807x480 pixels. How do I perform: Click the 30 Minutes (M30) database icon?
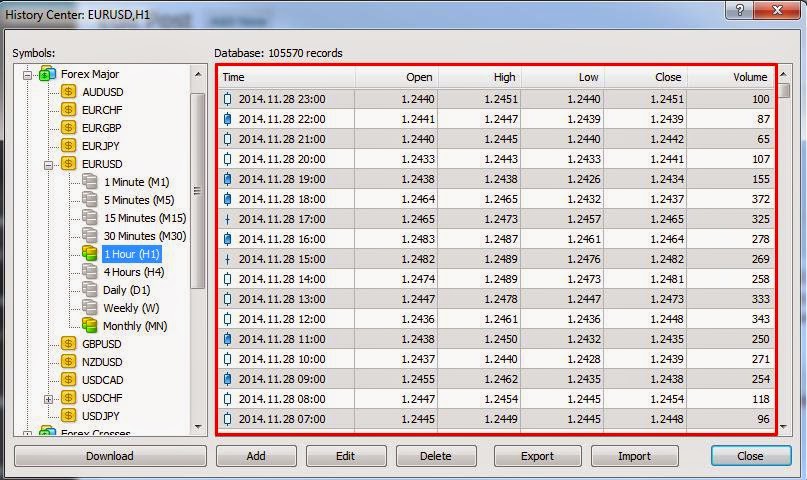click(x=90, y=235)
